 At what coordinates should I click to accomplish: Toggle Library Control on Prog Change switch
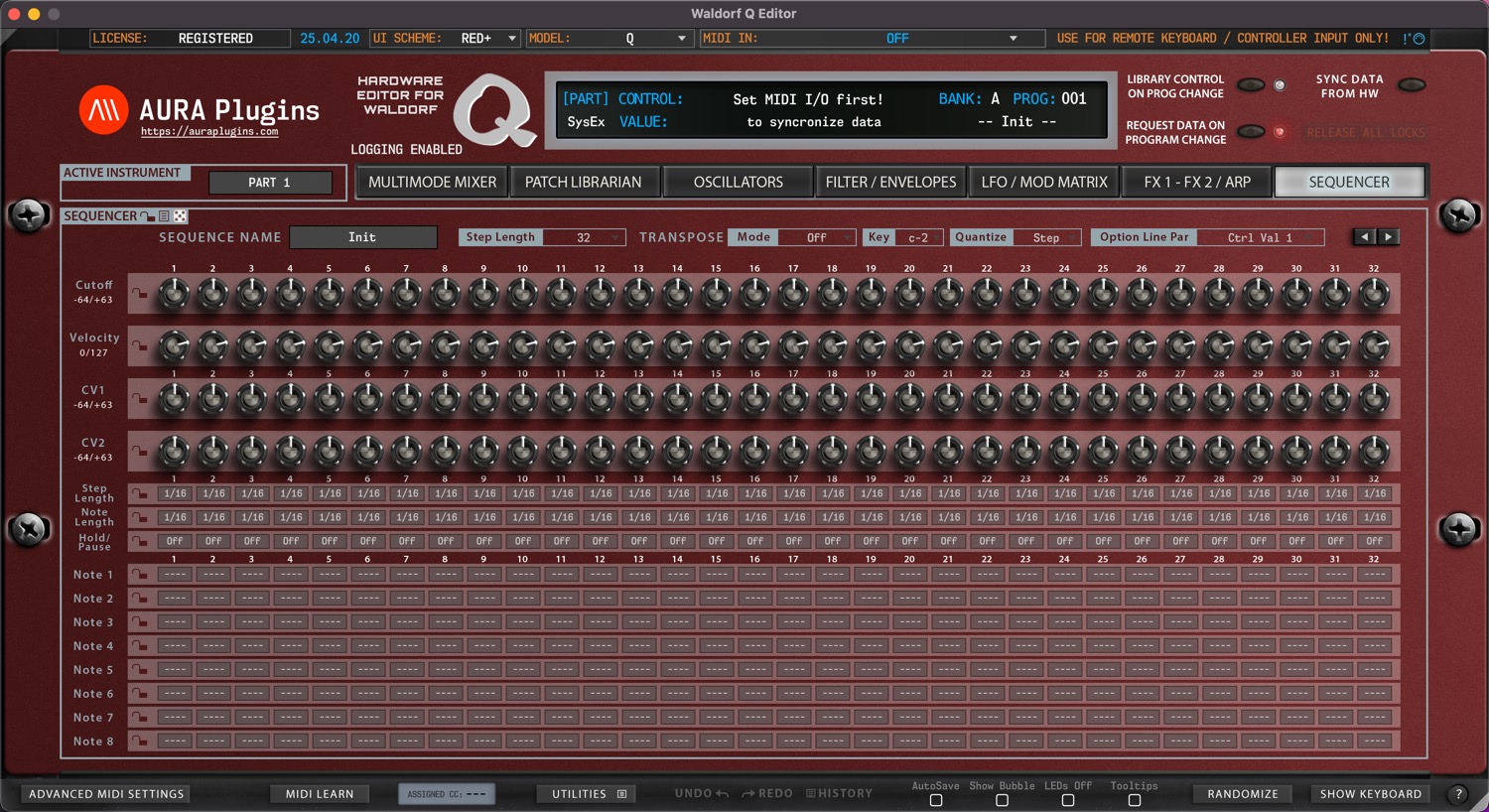click(x=1251, y=85)
